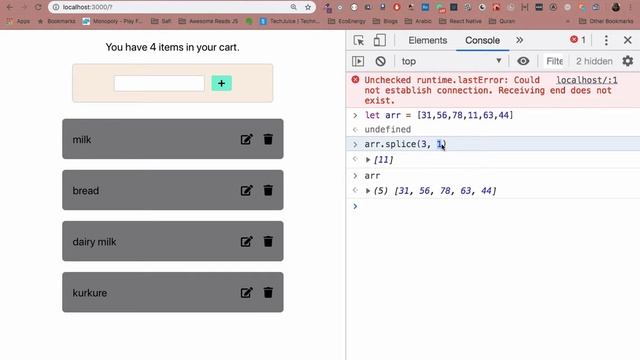Expand the (5) array result
The image size is (640, 360).
click(368, 191)
